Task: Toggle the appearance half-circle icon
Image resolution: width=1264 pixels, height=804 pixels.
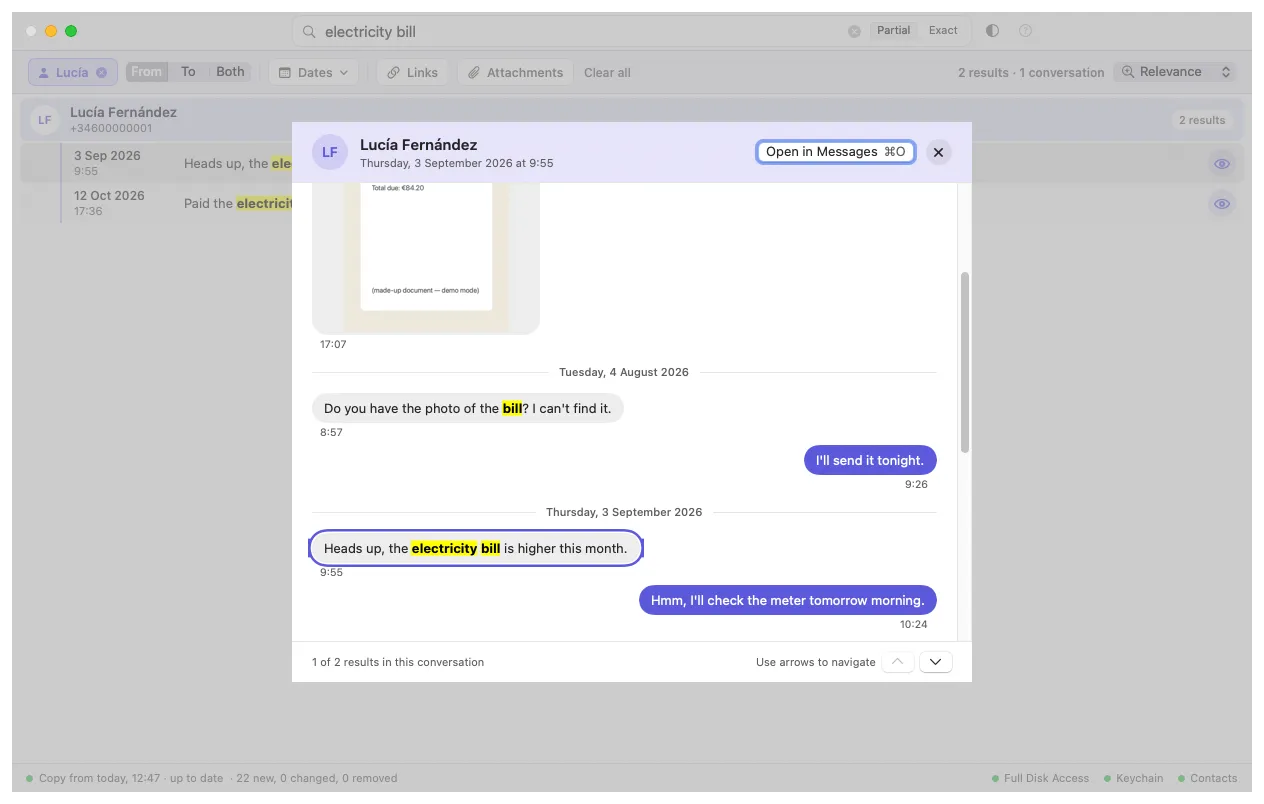Action: tap(992, 31)
